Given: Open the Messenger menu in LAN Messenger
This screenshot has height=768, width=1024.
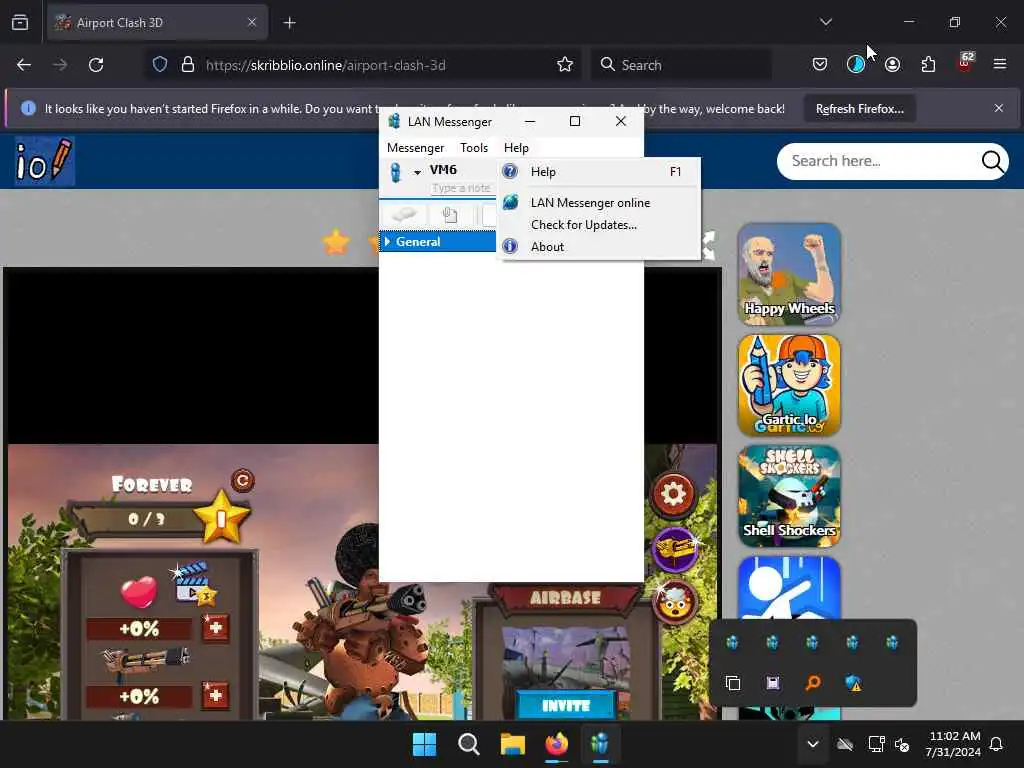Looking at the screenshot, I should pos(415,148).
